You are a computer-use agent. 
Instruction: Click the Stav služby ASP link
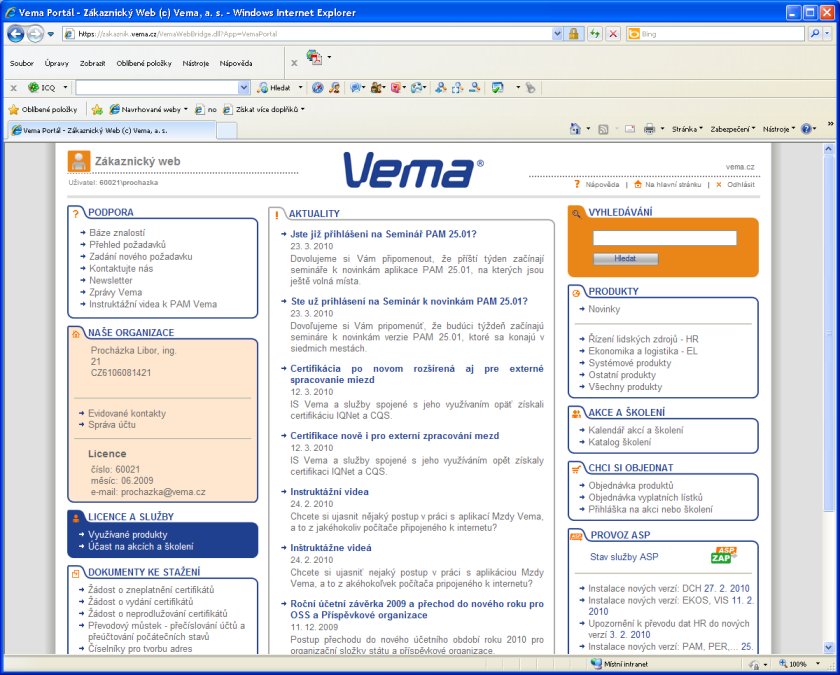pos(624,557)
